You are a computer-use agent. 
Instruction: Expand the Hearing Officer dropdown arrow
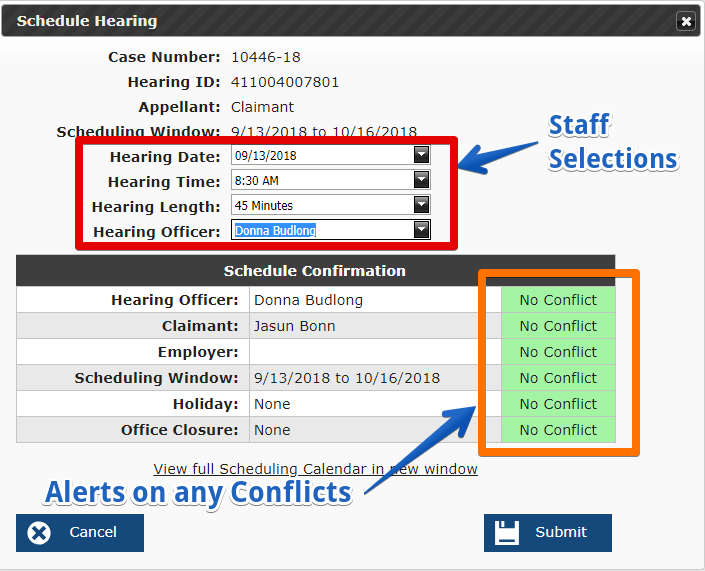click(421, 230)
